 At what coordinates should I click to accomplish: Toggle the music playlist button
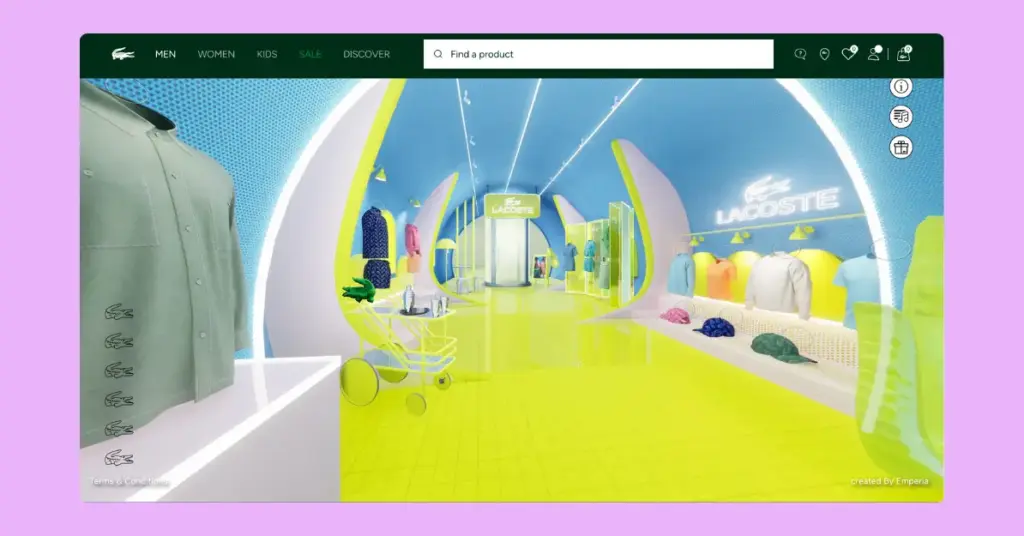(x=901, y=117)
